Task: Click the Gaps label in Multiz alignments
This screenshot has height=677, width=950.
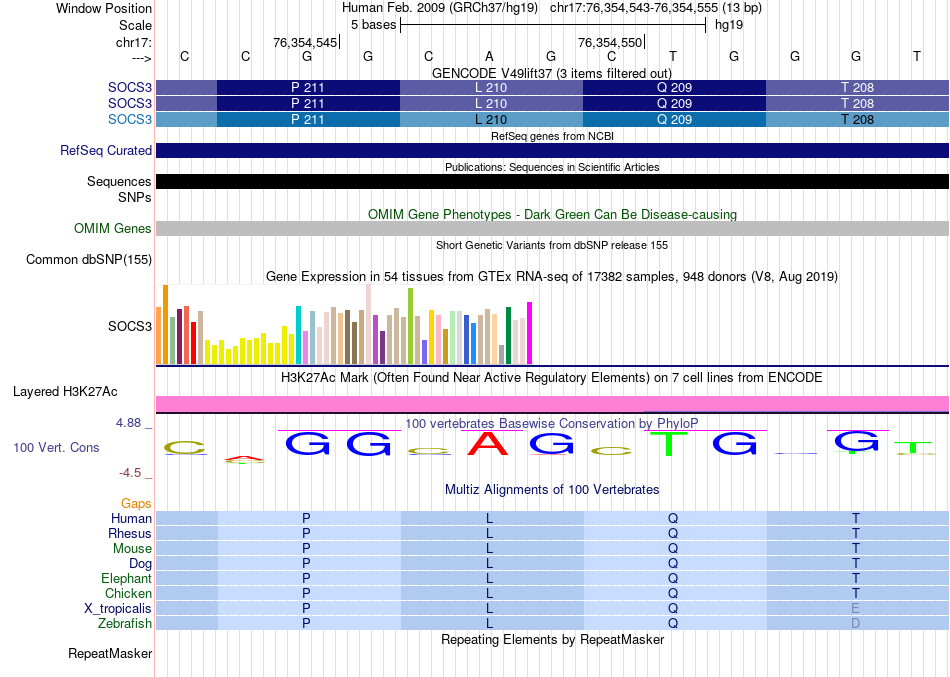Action: pos(136,504)
